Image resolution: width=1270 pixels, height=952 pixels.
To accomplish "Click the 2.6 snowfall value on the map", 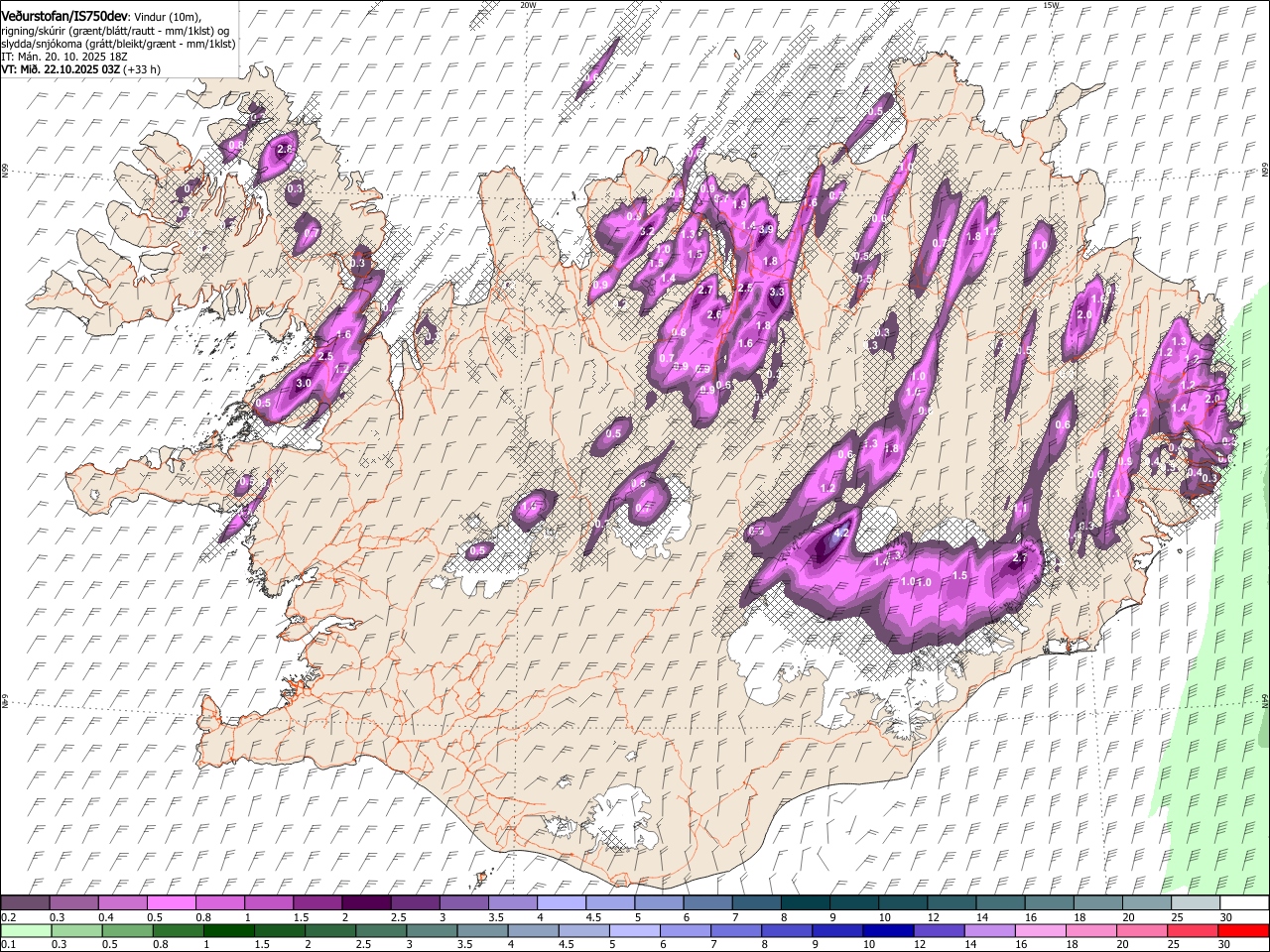I will tap(714, 315).
